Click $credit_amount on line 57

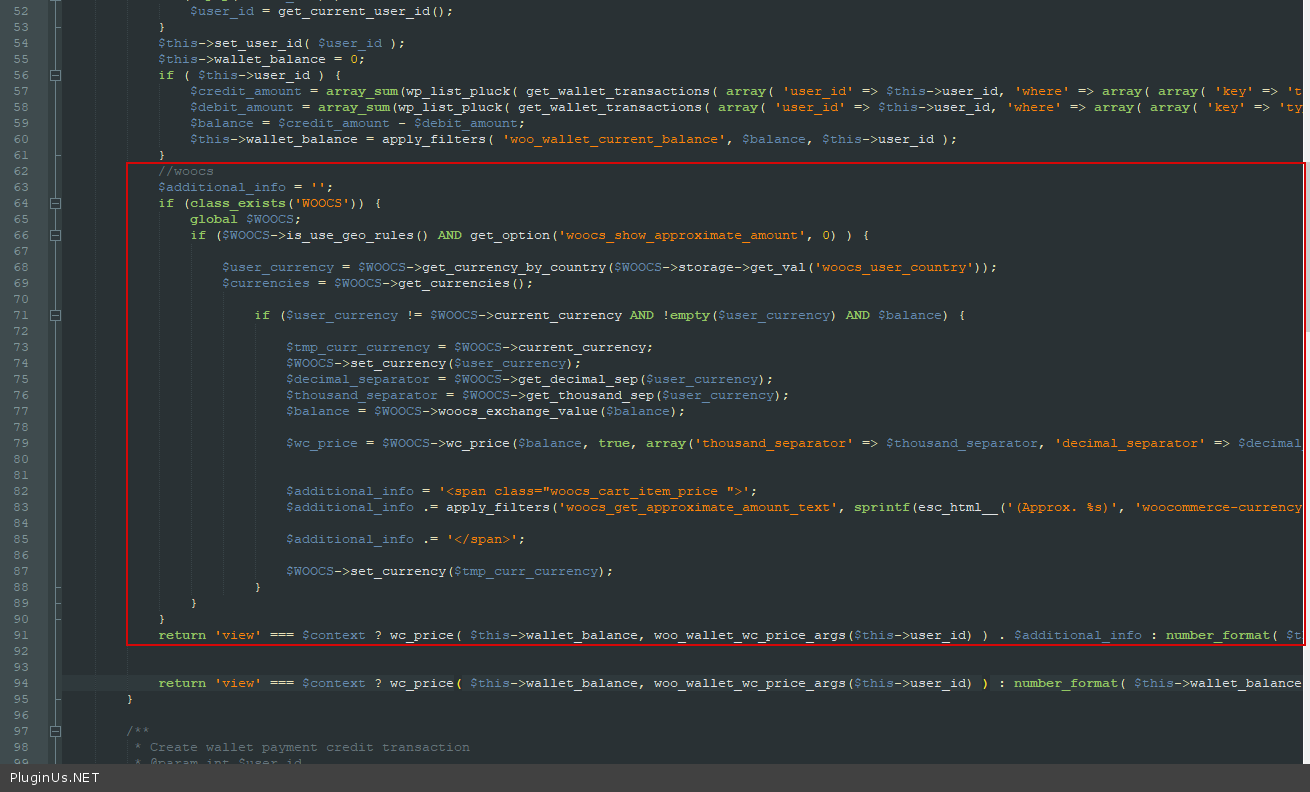pos(246,91)
